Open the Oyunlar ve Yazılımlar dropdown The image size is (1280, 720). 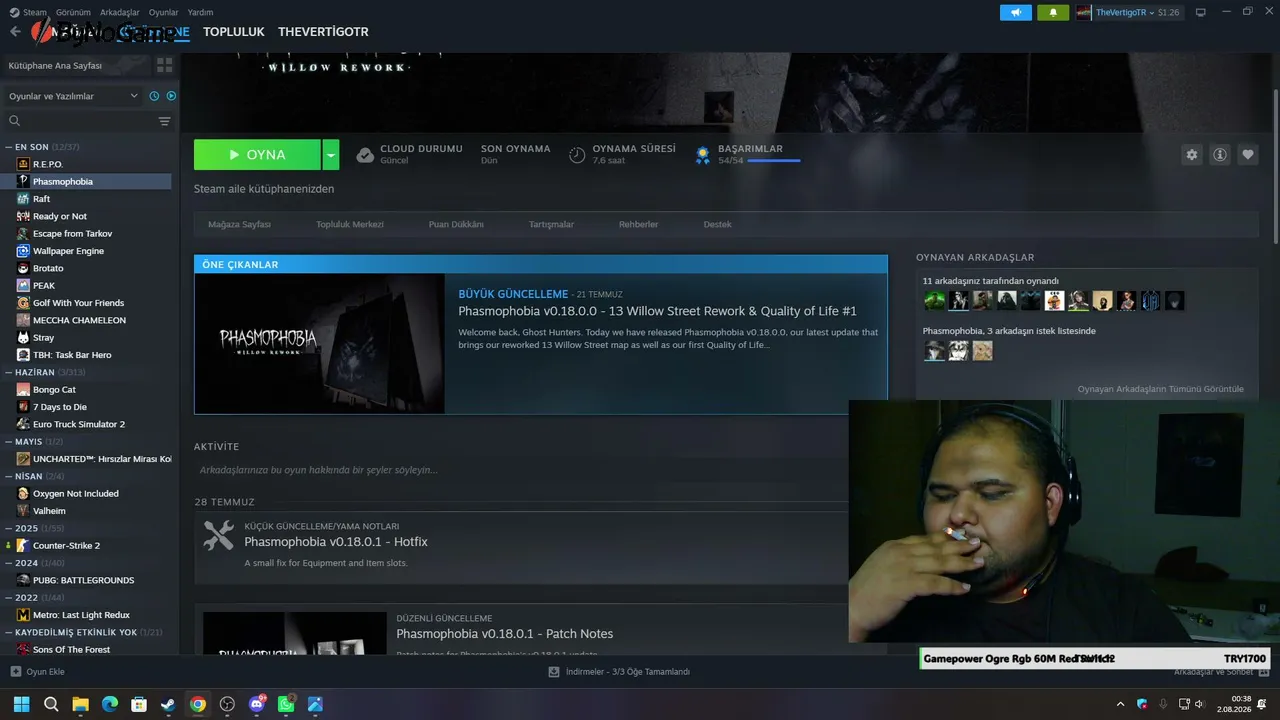click(73, 96)
